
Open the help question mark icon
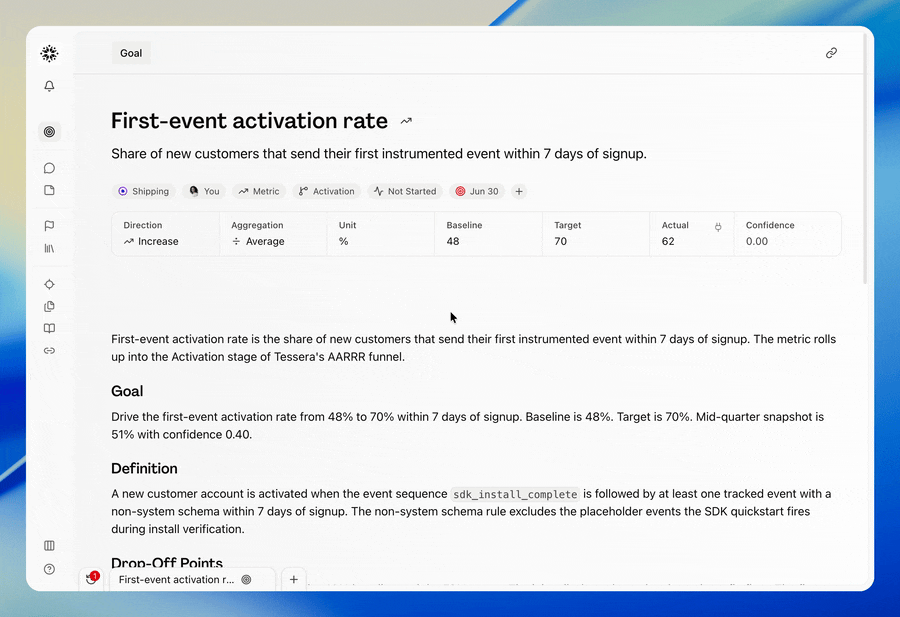tap(49, 569)
